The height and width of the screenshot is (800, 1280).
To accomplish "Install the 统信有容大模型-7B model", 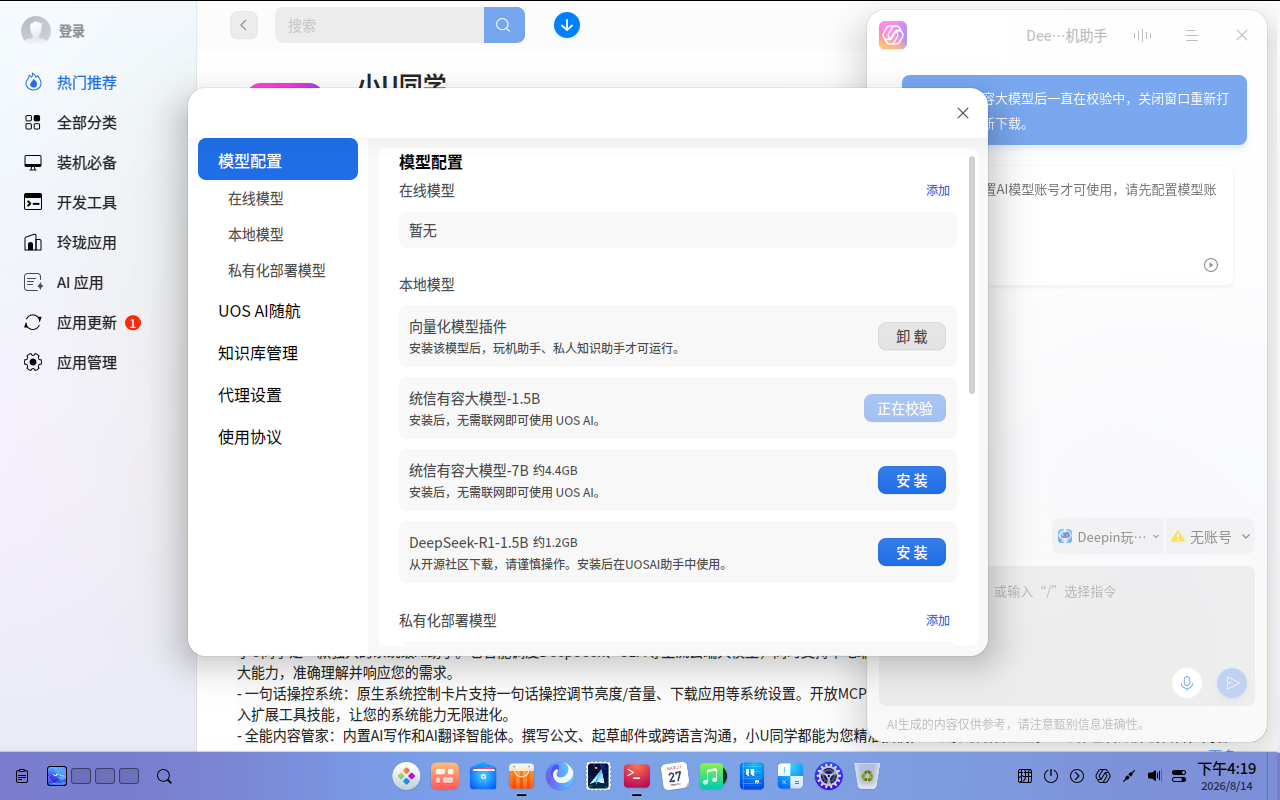I will pyautogui.click(x=912, y=480).
